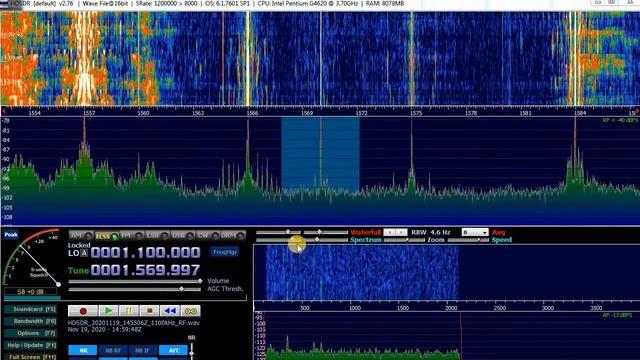Click the RBW 4.6 Hz value
This screenshot has height=360, width=640.
pyautogui.click(x=431, y=232)
